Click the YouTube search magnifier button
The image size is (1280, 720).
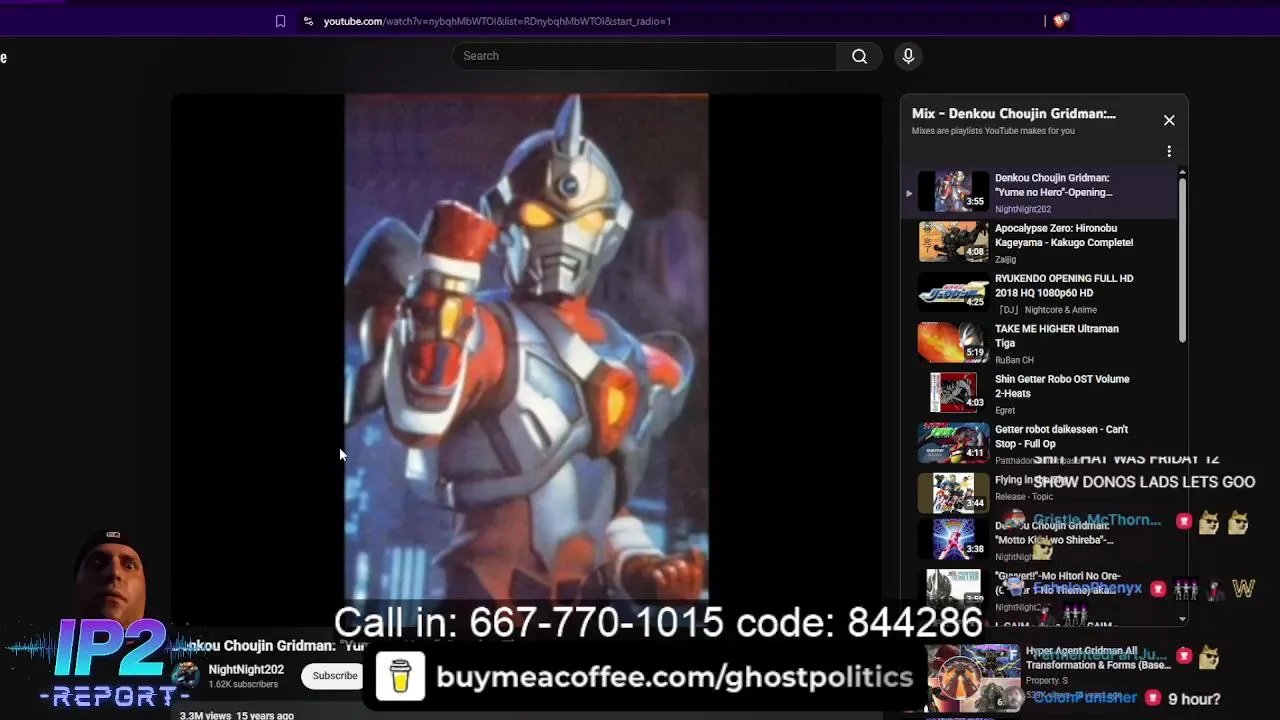(859, 56)
